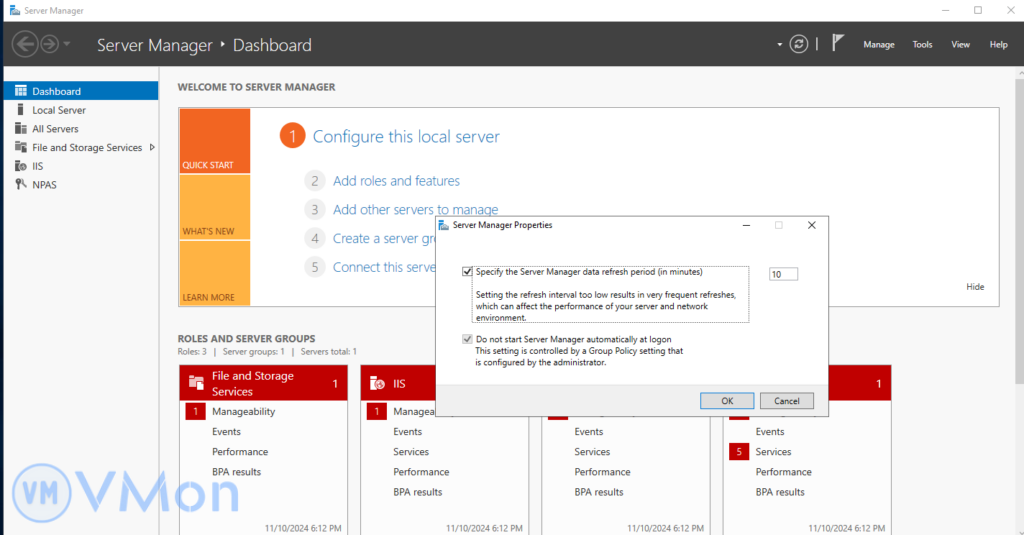
Task: Open the notifications flag icon
Action: click(838, 44)
